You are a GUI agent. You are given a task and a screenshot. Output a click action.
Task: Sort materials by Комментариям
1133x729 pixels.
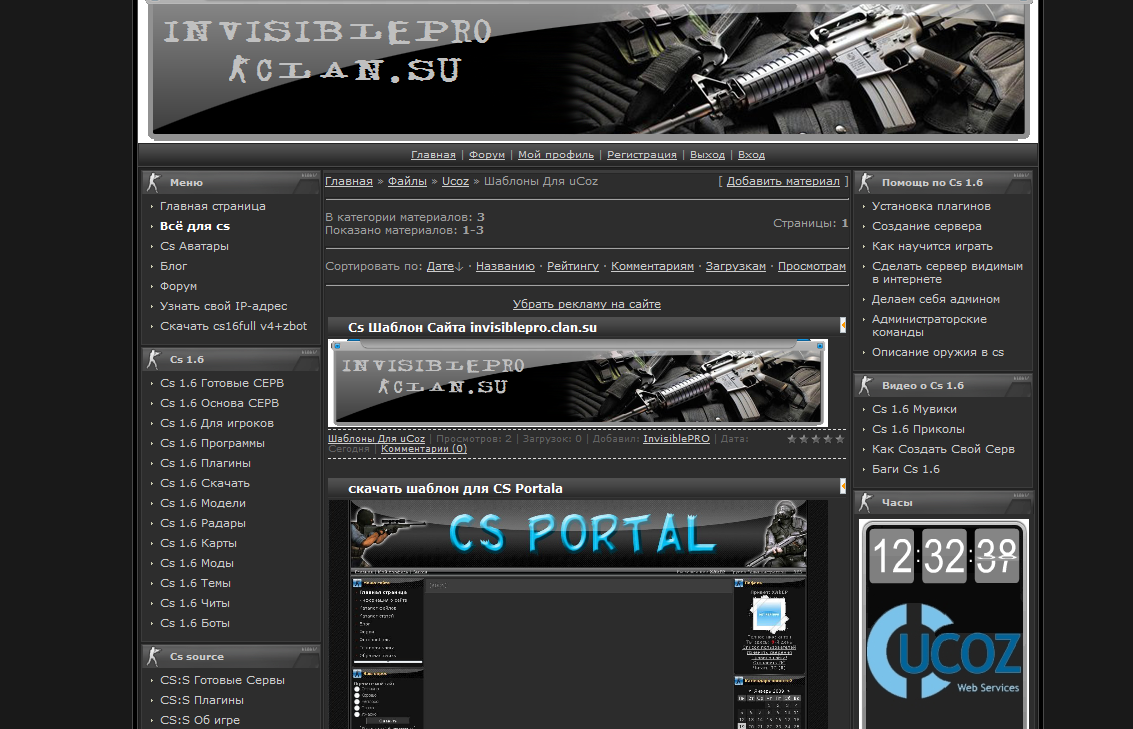tap(652, 267)
